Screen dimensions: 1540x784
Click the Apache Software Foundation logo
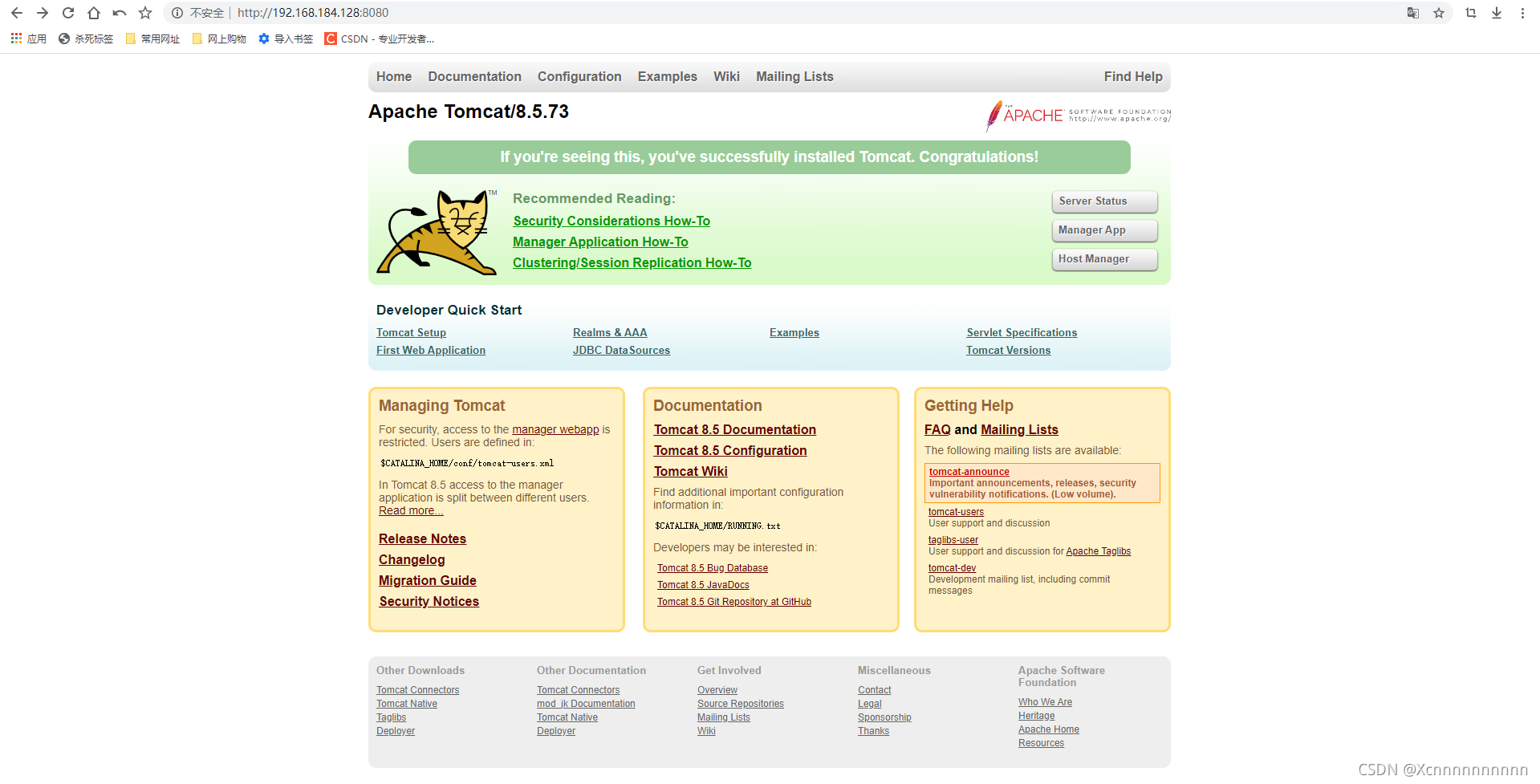click(x=1078, y=116)
